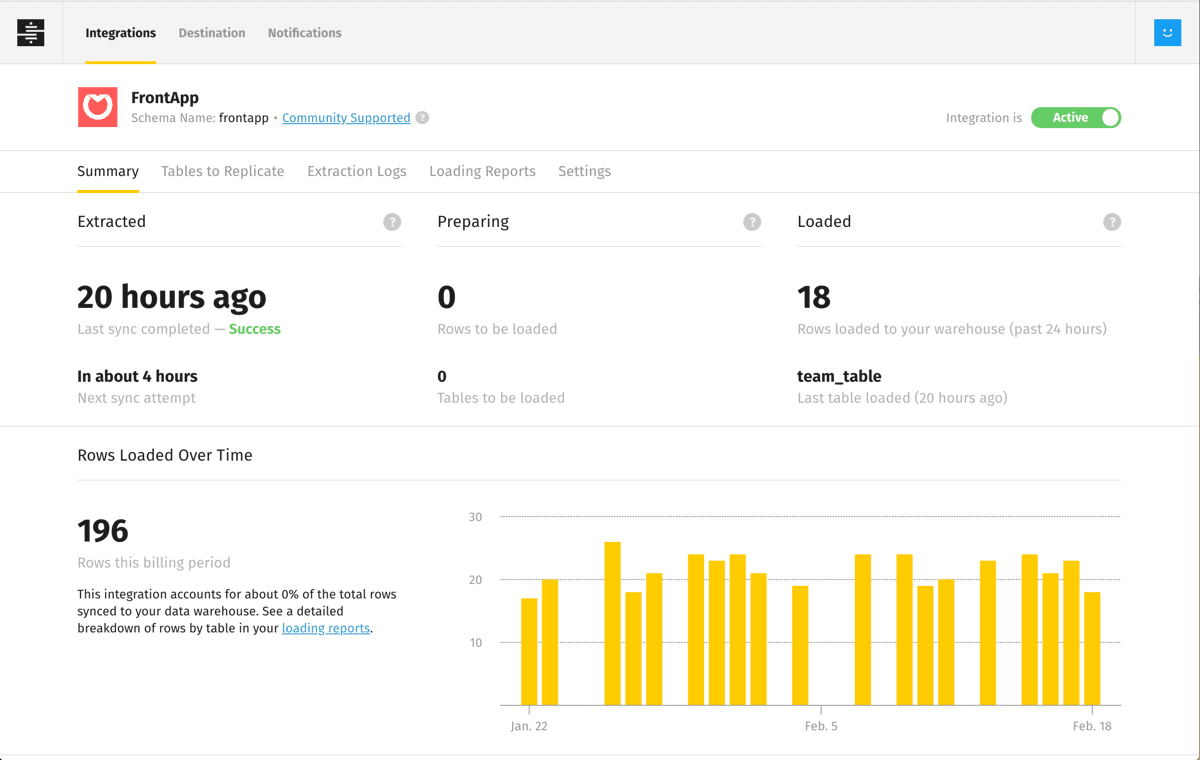The height and width of the screenshot is (760, 1200).
Task: Click the 18 rows loaded figure
Action: pyautogui.click(x=814, y=297)
